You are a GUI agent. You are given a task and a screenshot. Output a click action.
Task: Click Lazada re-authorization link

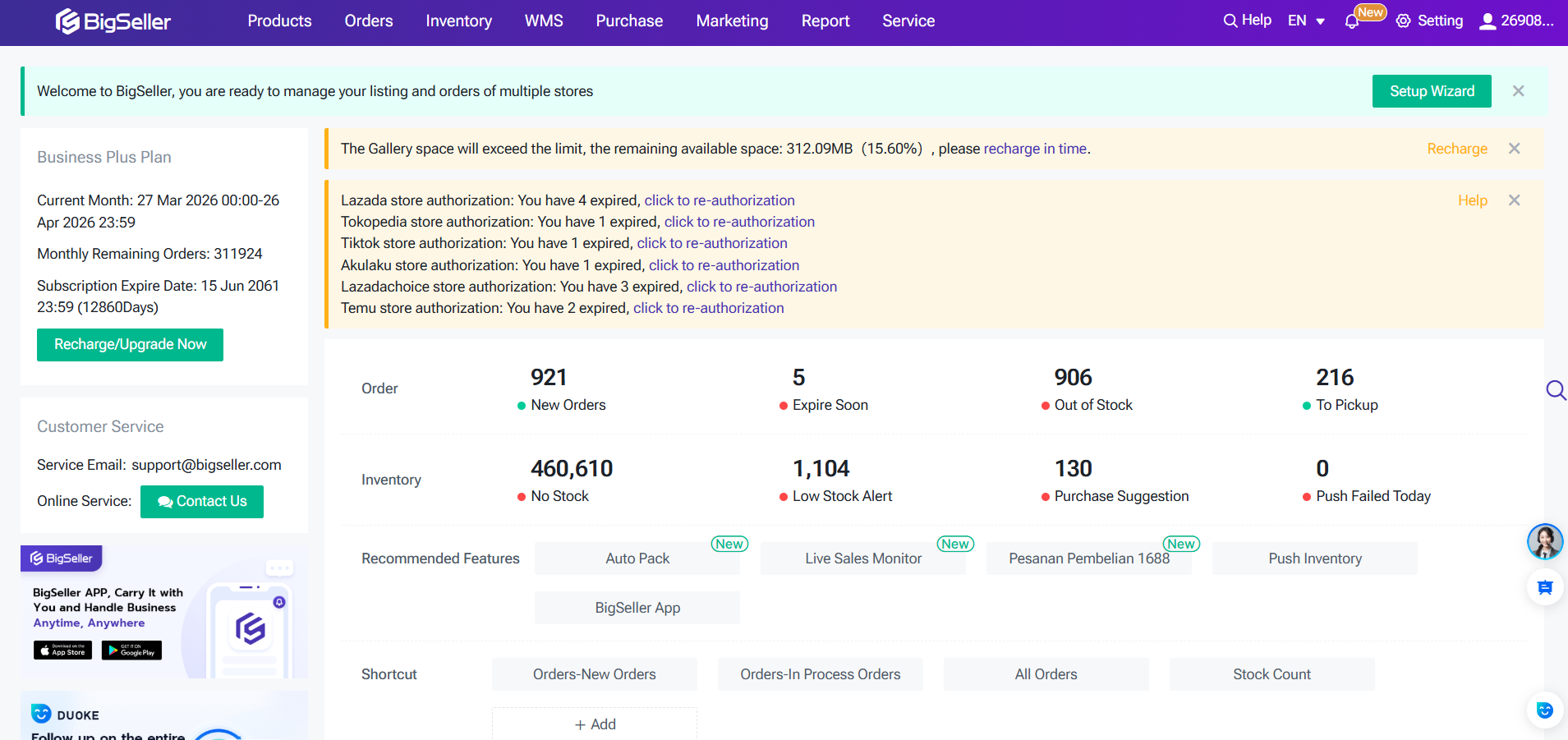(719, 200)
